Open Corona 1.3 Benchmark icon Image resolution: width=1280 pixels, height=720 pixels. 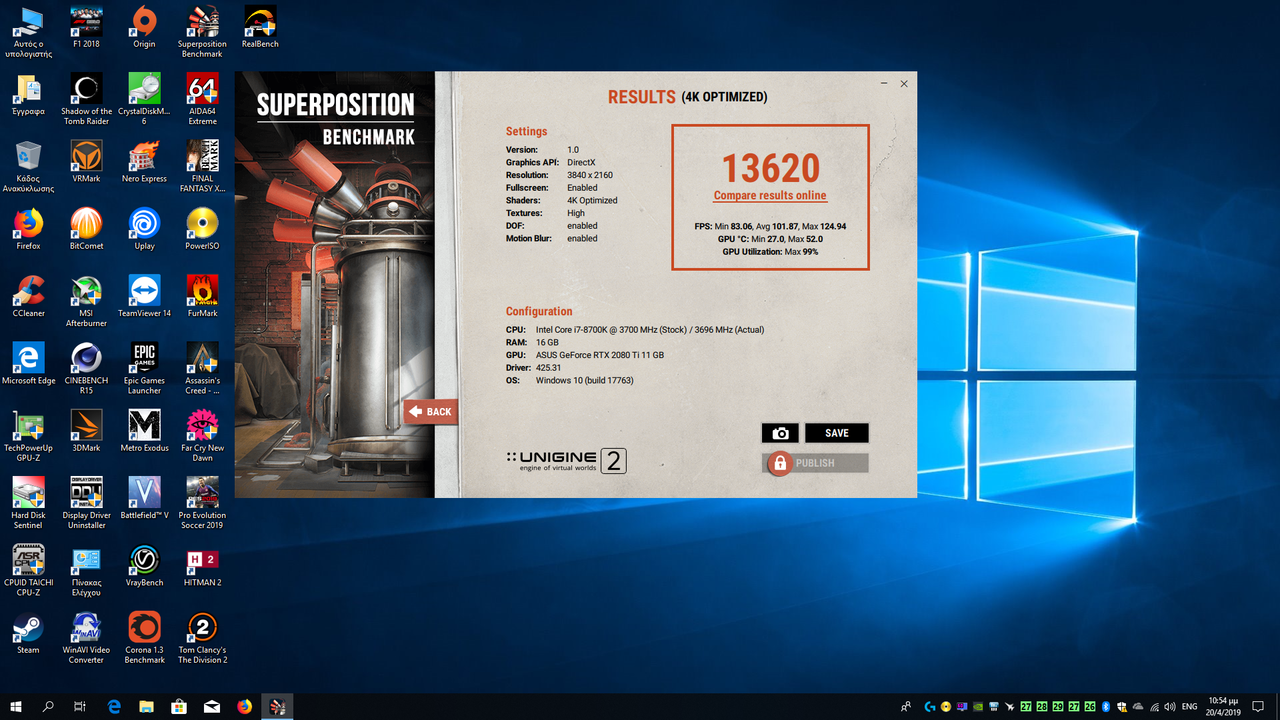click(144, 636)
